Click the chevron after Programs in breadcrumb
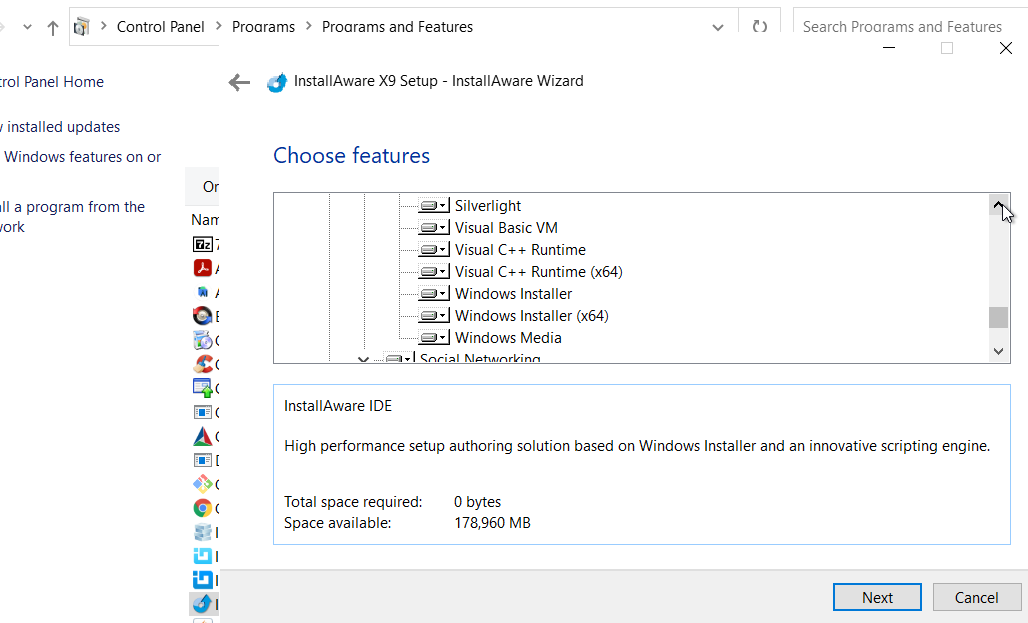 308,26
